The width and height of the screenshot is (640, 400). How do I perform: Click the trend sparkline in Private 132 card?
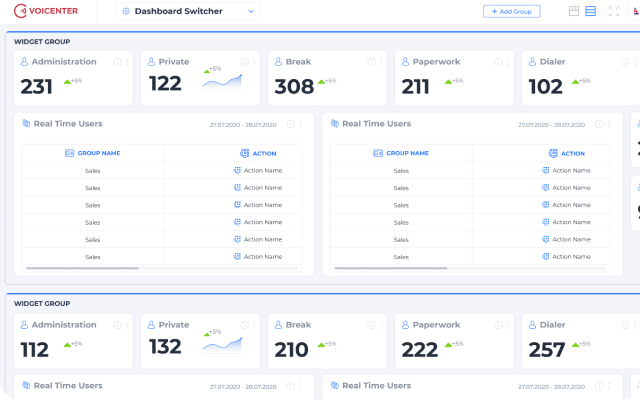[222, 345]
